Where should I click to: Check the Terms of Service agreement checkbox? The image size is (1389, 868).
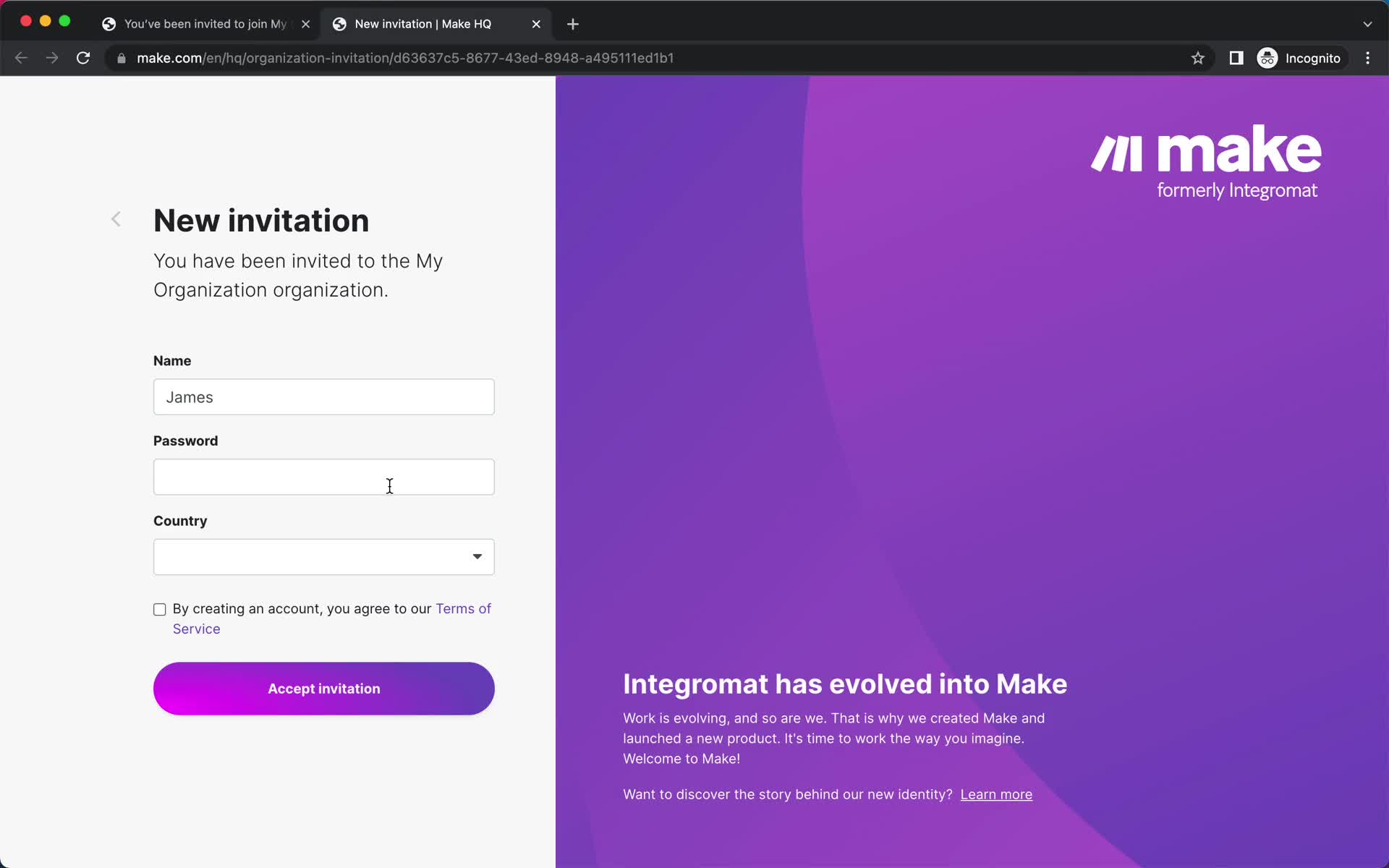pos(160,610)
